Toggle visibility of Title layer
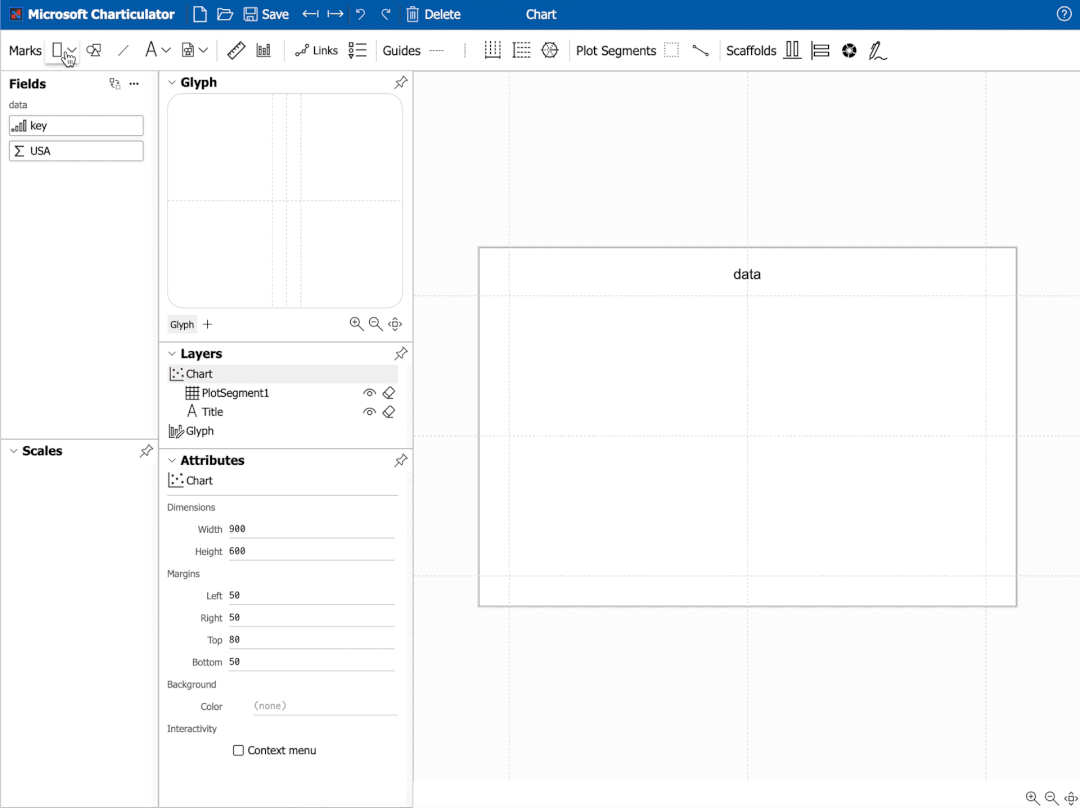 (369, 412)
